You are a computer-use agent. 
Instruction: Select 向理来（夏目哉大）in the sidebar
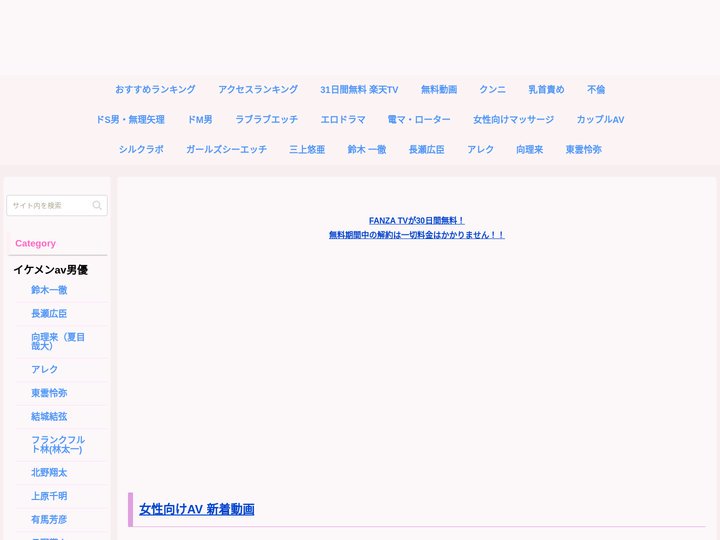pos(58,341)
